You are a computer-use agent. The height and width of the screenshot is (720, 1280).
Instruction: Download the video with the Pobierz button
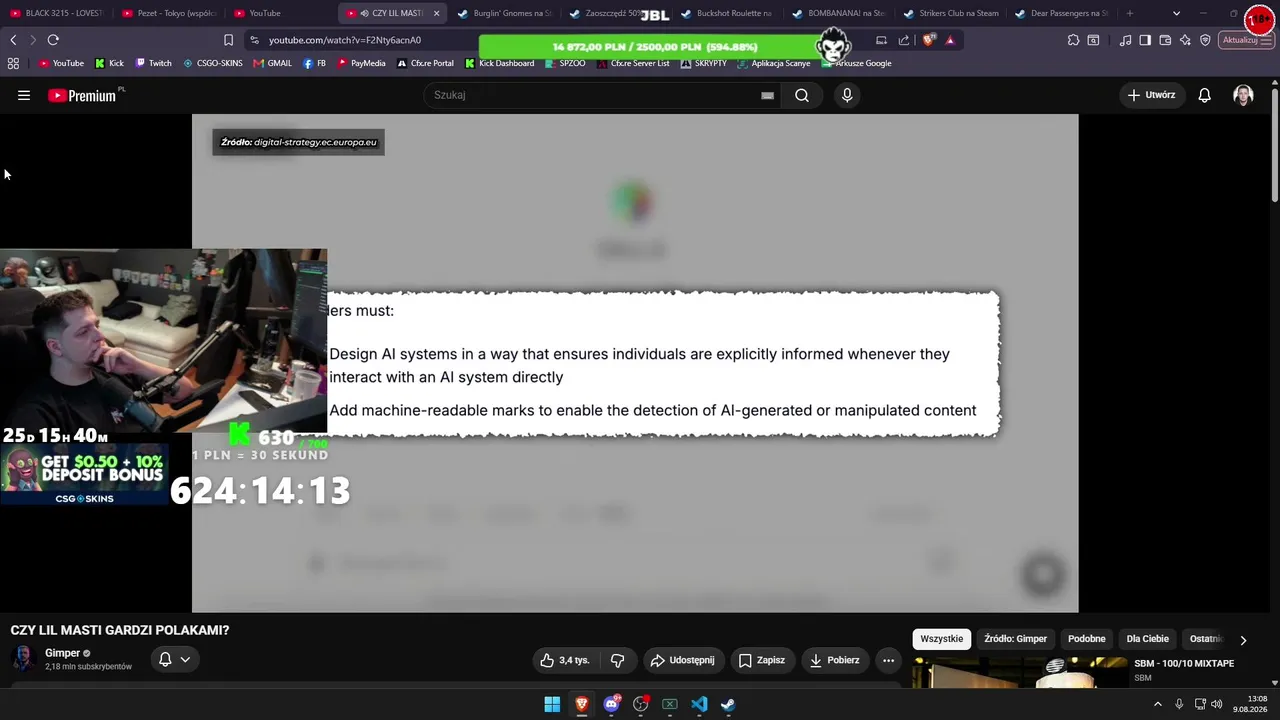pos(835,660)
